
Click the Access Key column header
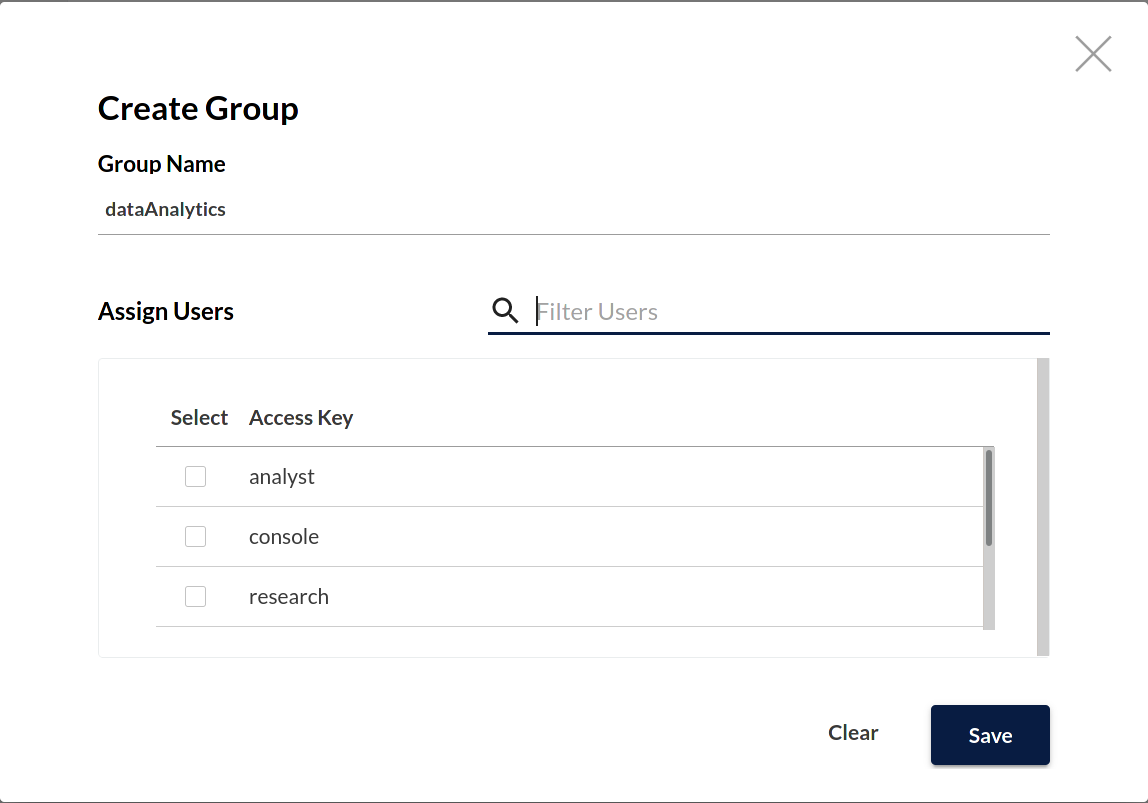[301, 417]
